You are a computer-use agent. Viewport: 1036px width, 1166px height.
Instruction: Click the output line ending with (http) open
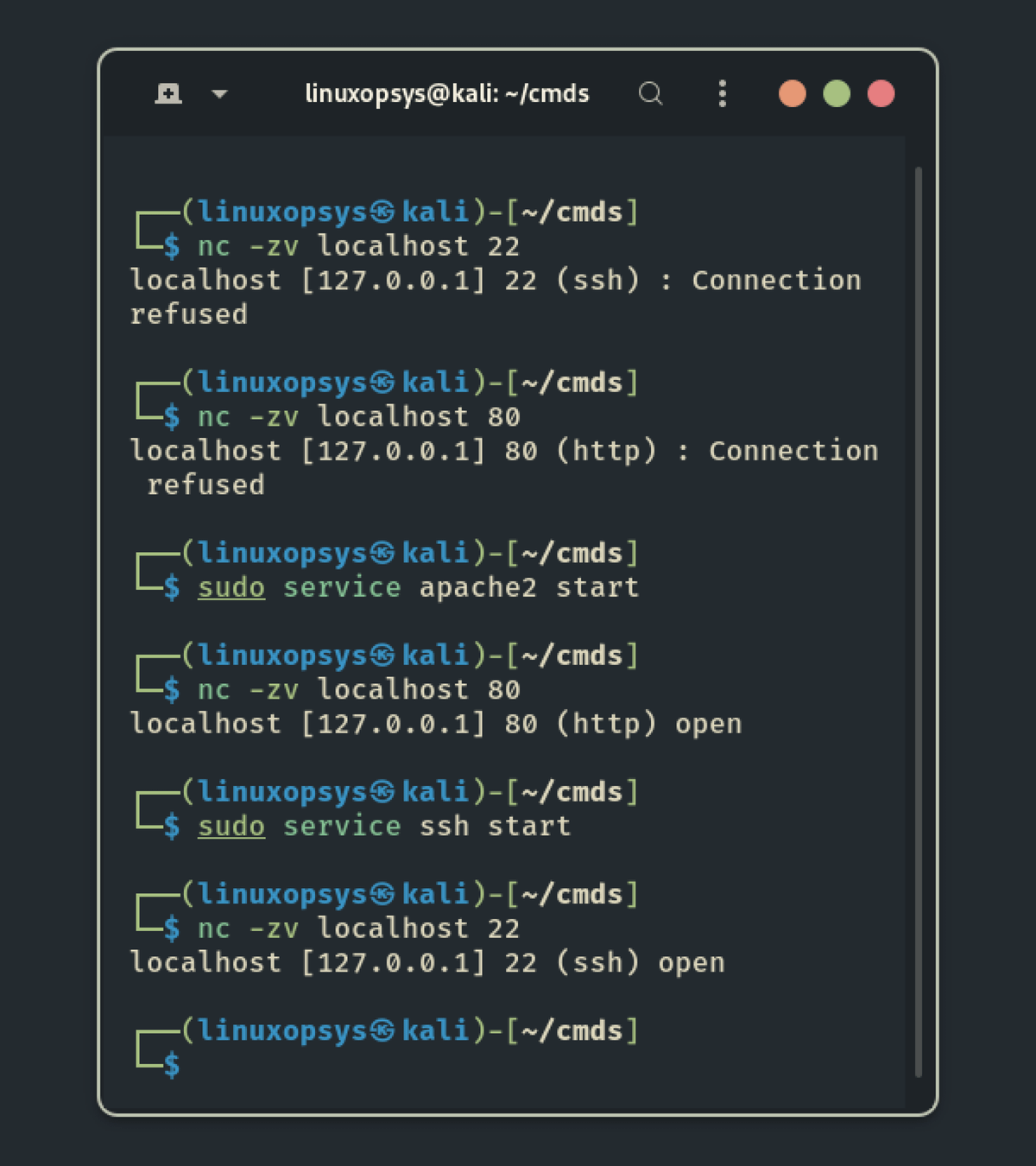tap(435, 724)
